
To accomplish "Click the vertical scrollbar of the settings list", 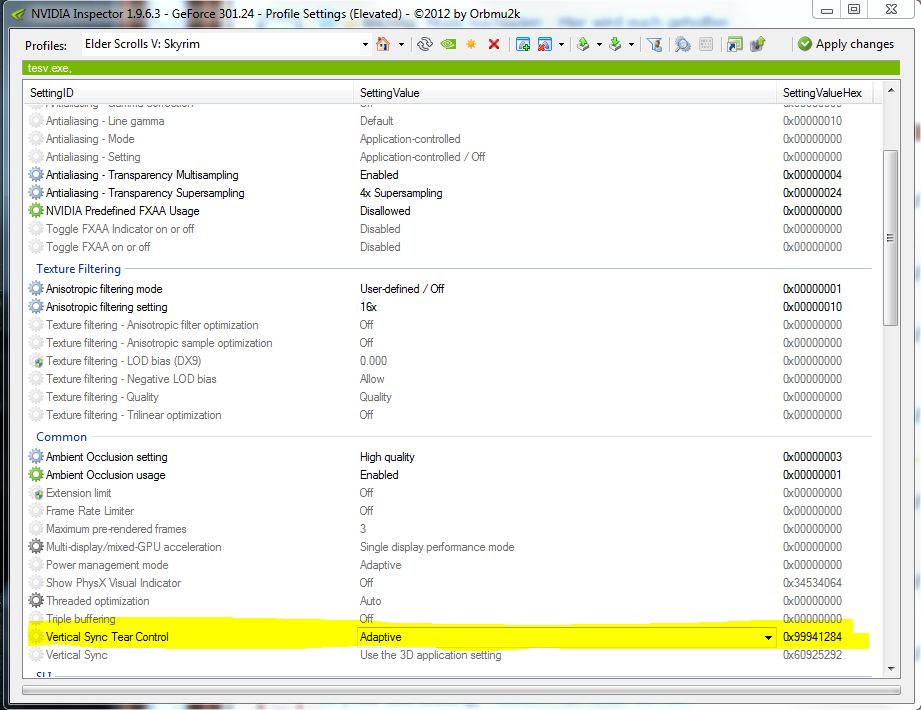I will pos(890,237).
